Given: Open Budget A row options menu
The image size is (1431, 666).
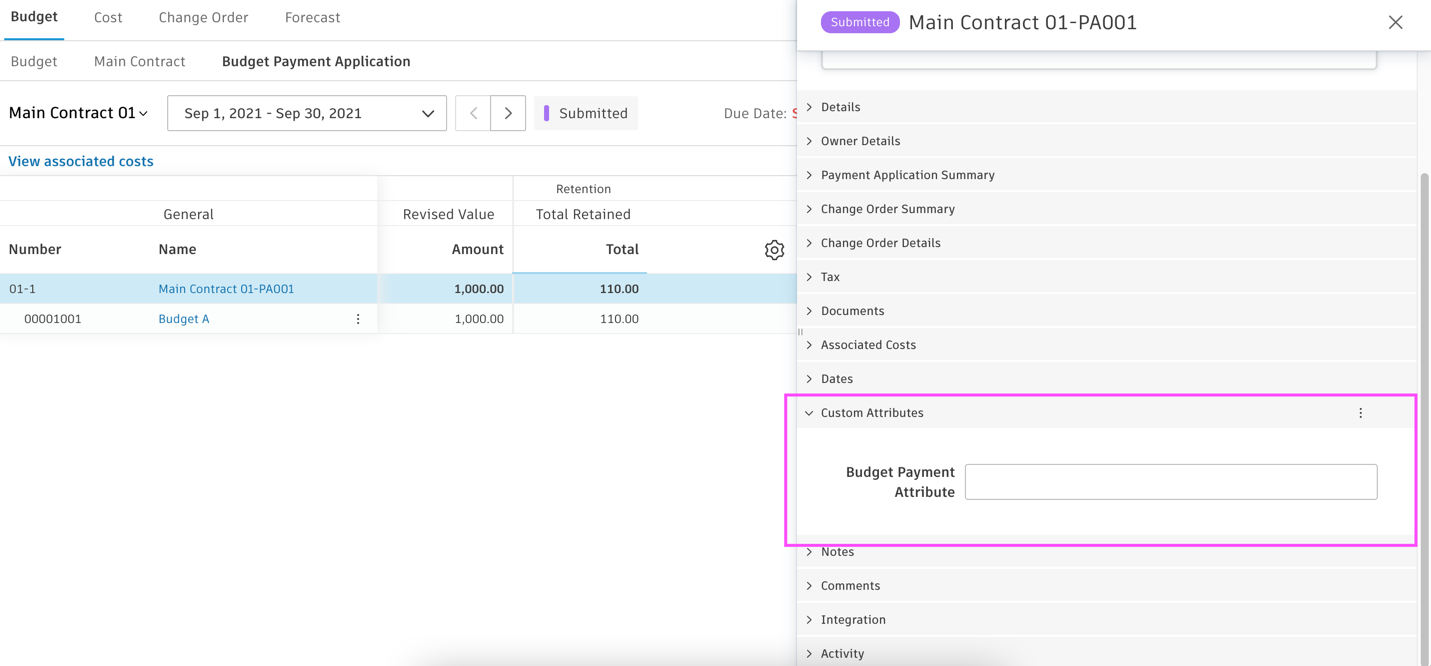Looking at the screenshot, I should pos(358,319).
